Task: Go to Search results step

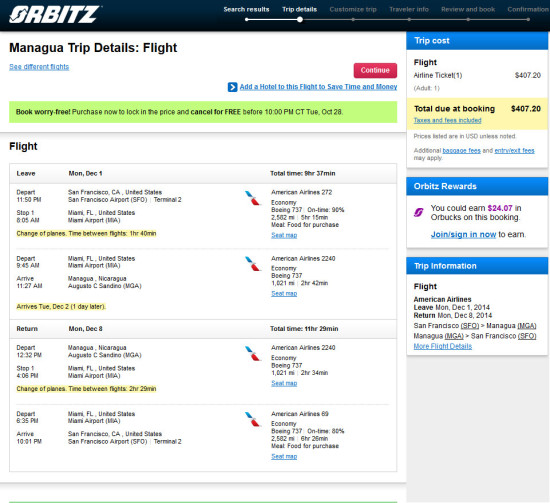Action: click(246, 9)
